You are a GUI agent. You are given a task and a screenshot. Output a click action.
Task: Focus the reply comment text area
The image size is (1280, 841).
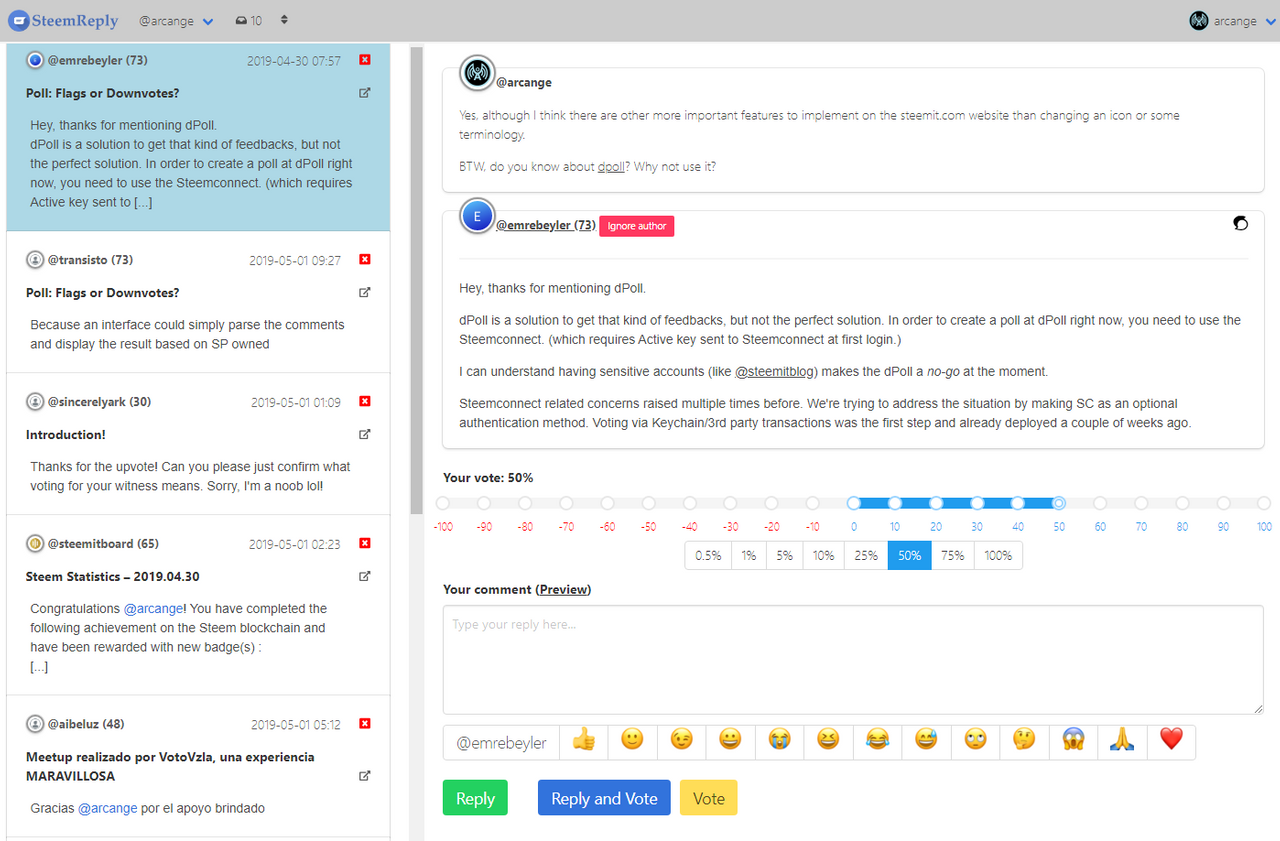(x=853, y=660)
